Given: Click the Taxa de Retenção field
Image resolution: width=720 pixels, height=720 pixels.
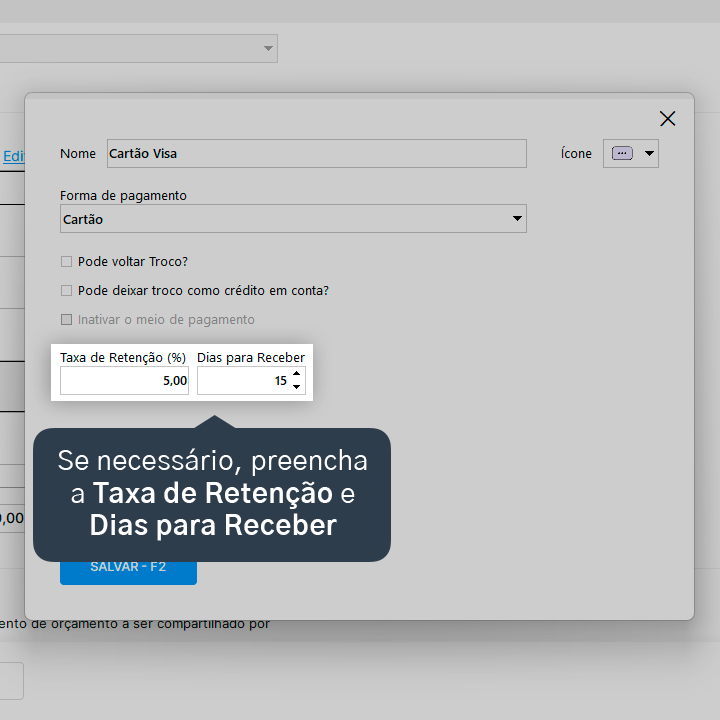Looking at the screenshot, I should pyautogui.click(x=124, y=380).
